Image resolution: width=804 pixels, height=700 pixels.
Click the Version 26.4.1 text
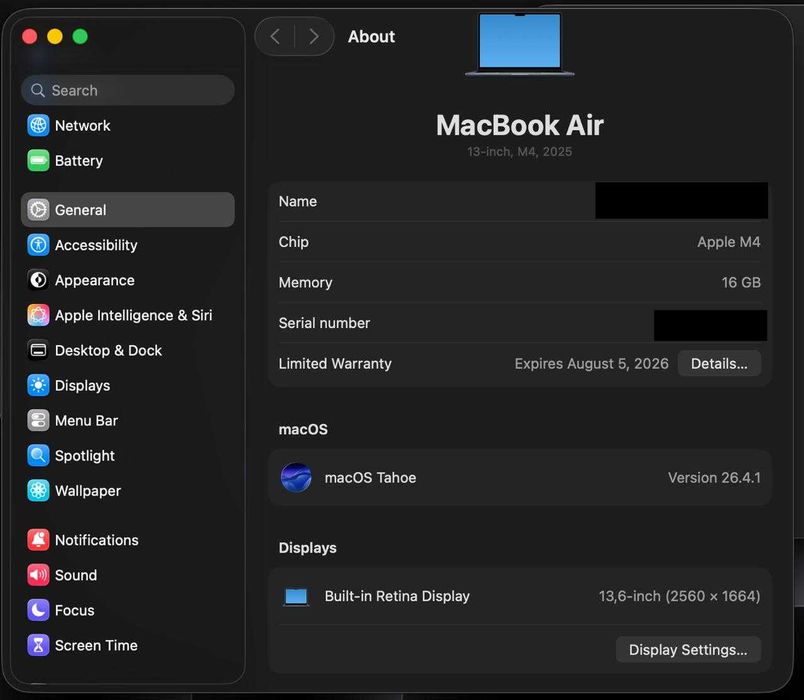tap(714, 477)
